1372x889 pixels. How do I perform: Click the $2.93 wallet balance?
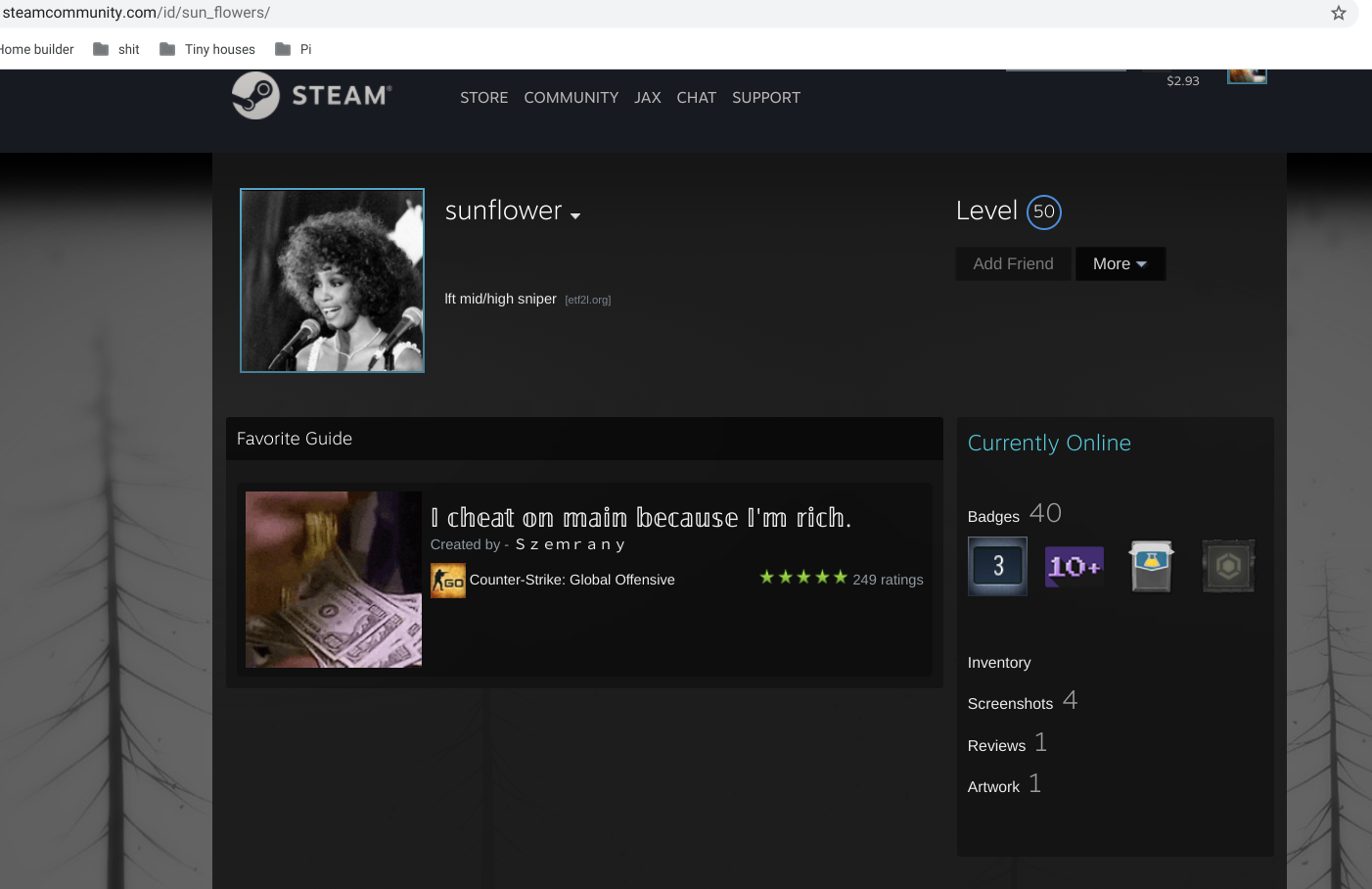1183,81
